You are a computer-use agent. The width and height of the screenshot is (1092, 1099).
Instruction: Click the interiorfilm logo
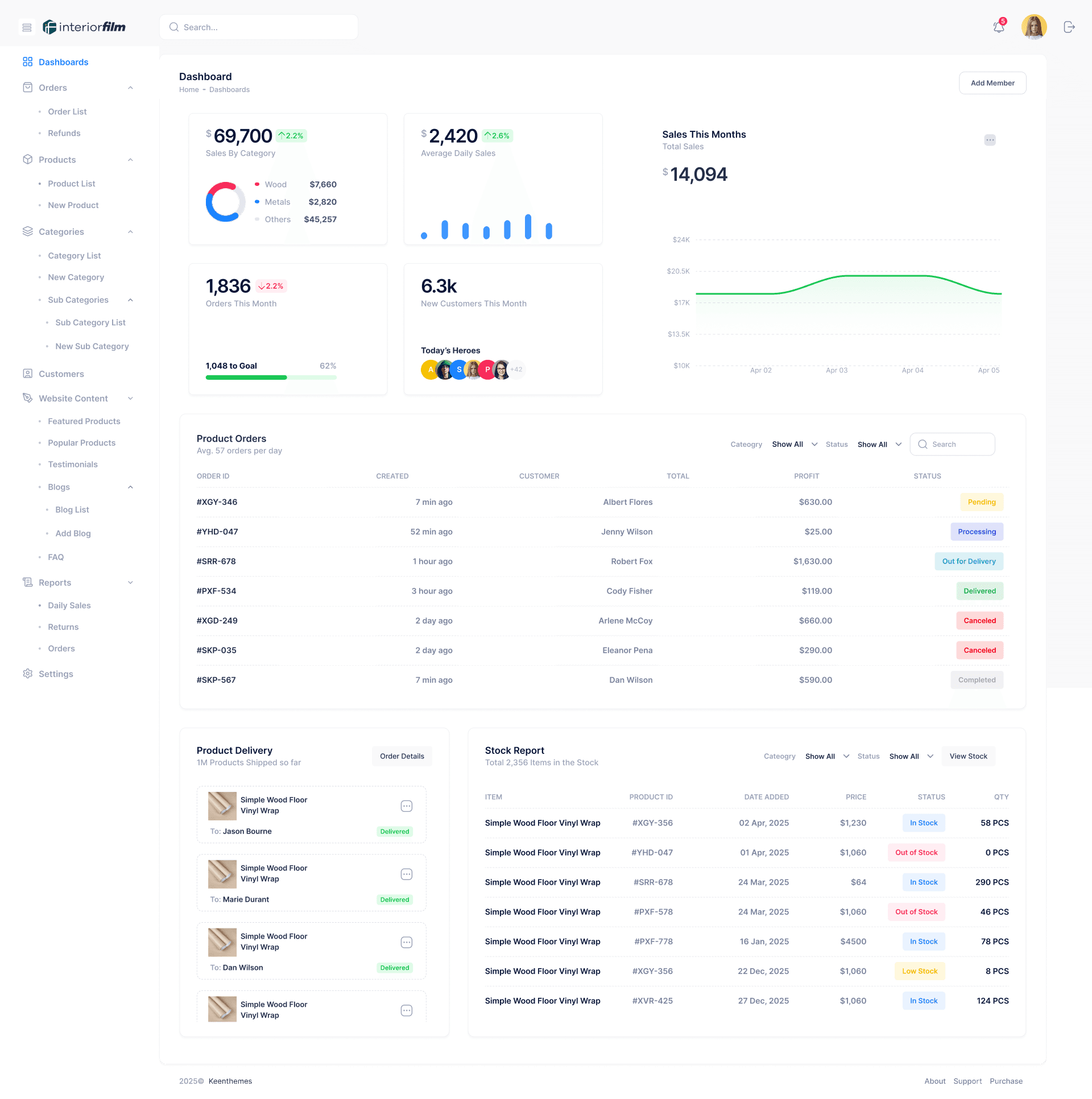84,27
